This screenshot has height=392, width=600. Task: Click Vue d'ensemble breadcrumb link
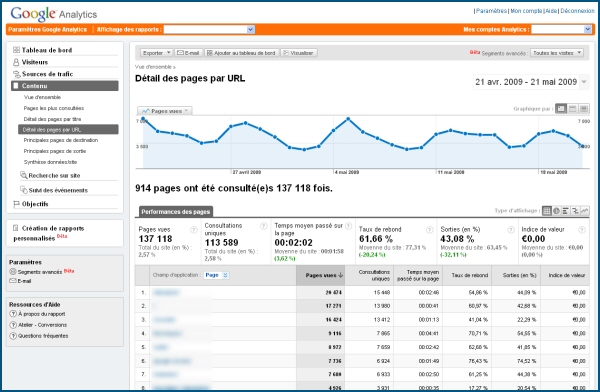pyautogui.click(x=153, y=67)
